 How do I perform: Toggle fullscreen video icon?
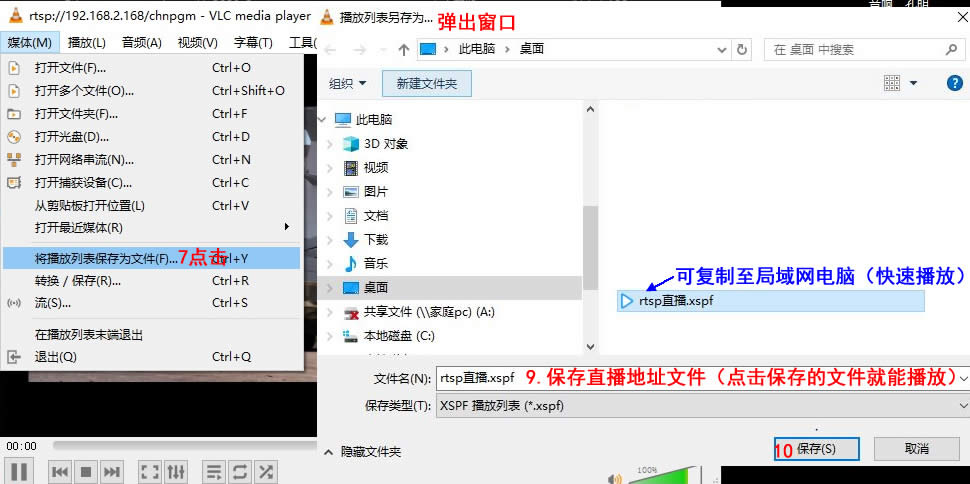pos(150,472)
